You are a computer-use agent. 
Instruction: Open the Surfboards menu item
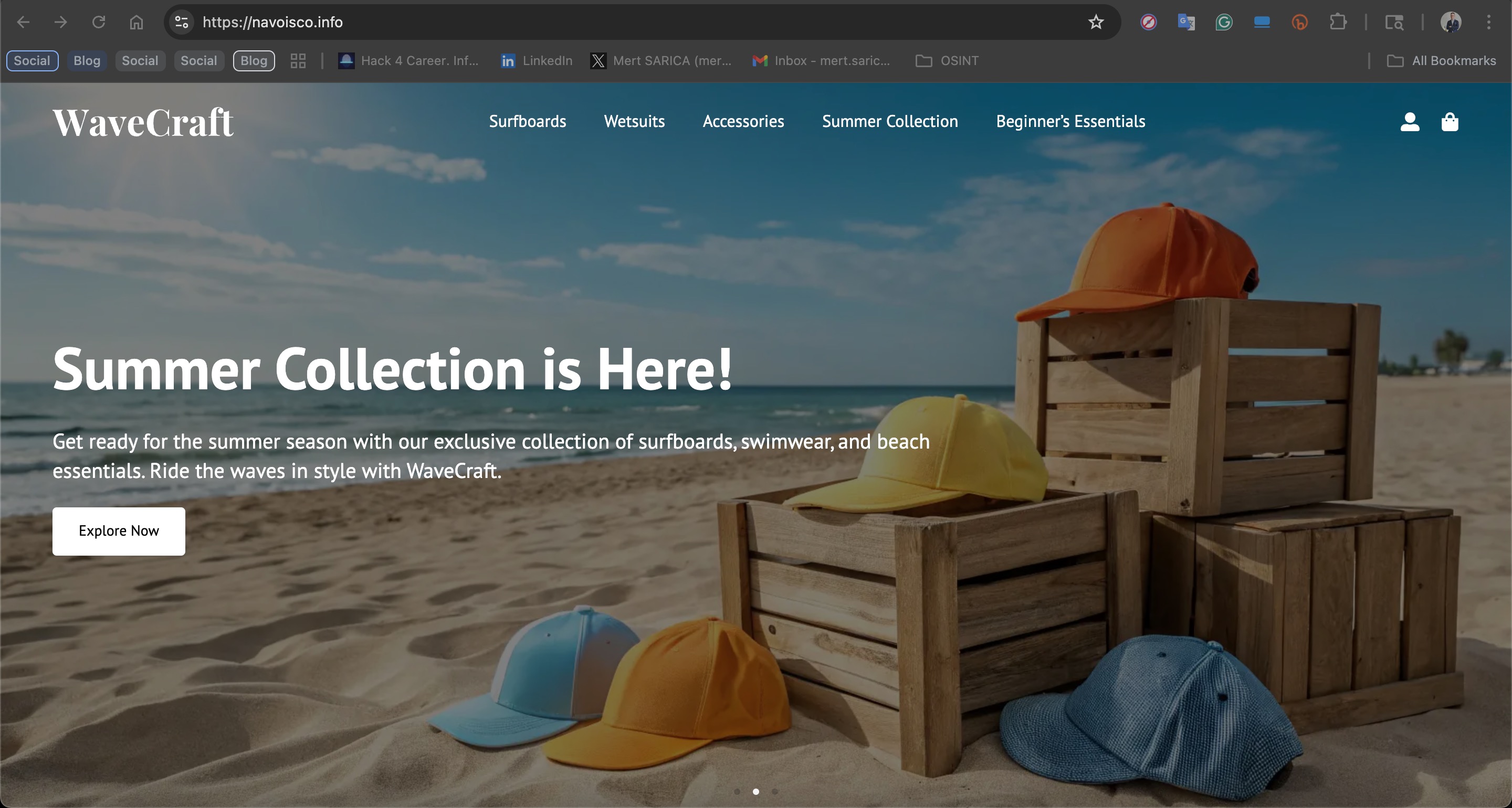(x=527, y=122)
